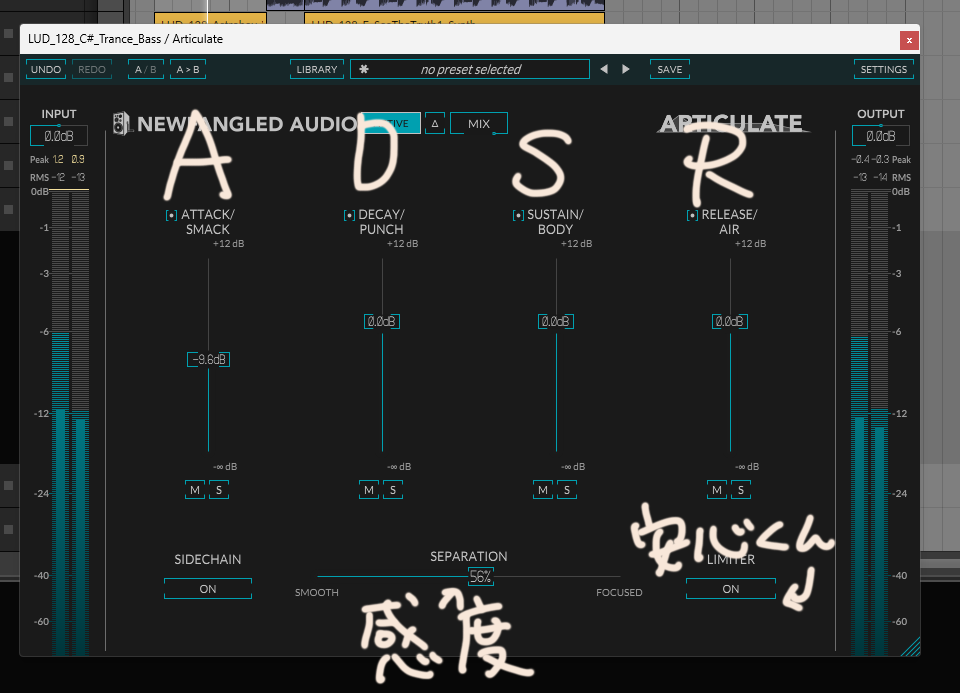Solo the Sustain/Body band

pos(566,490)
